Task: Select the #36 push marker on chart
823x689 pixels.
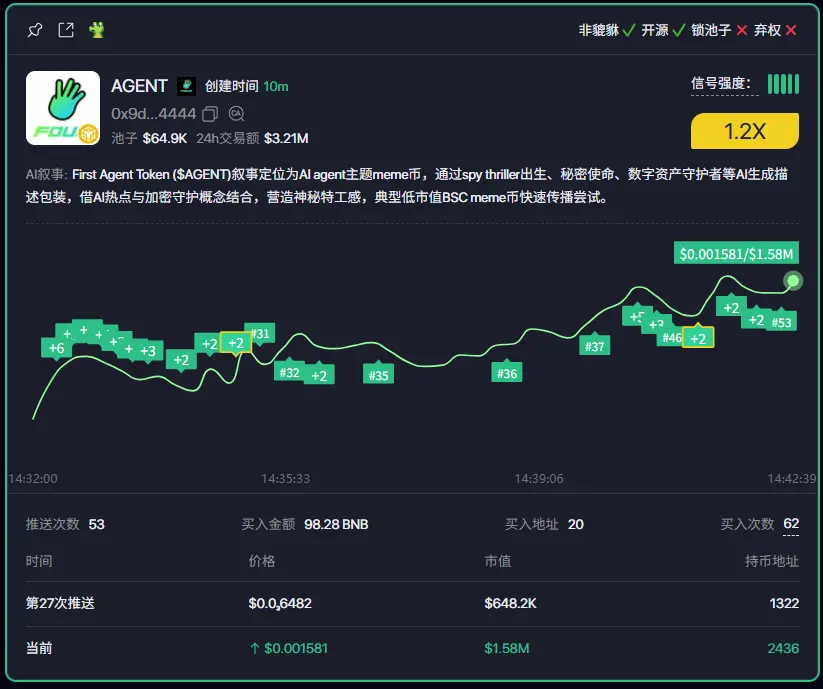Action: [507, 372]
